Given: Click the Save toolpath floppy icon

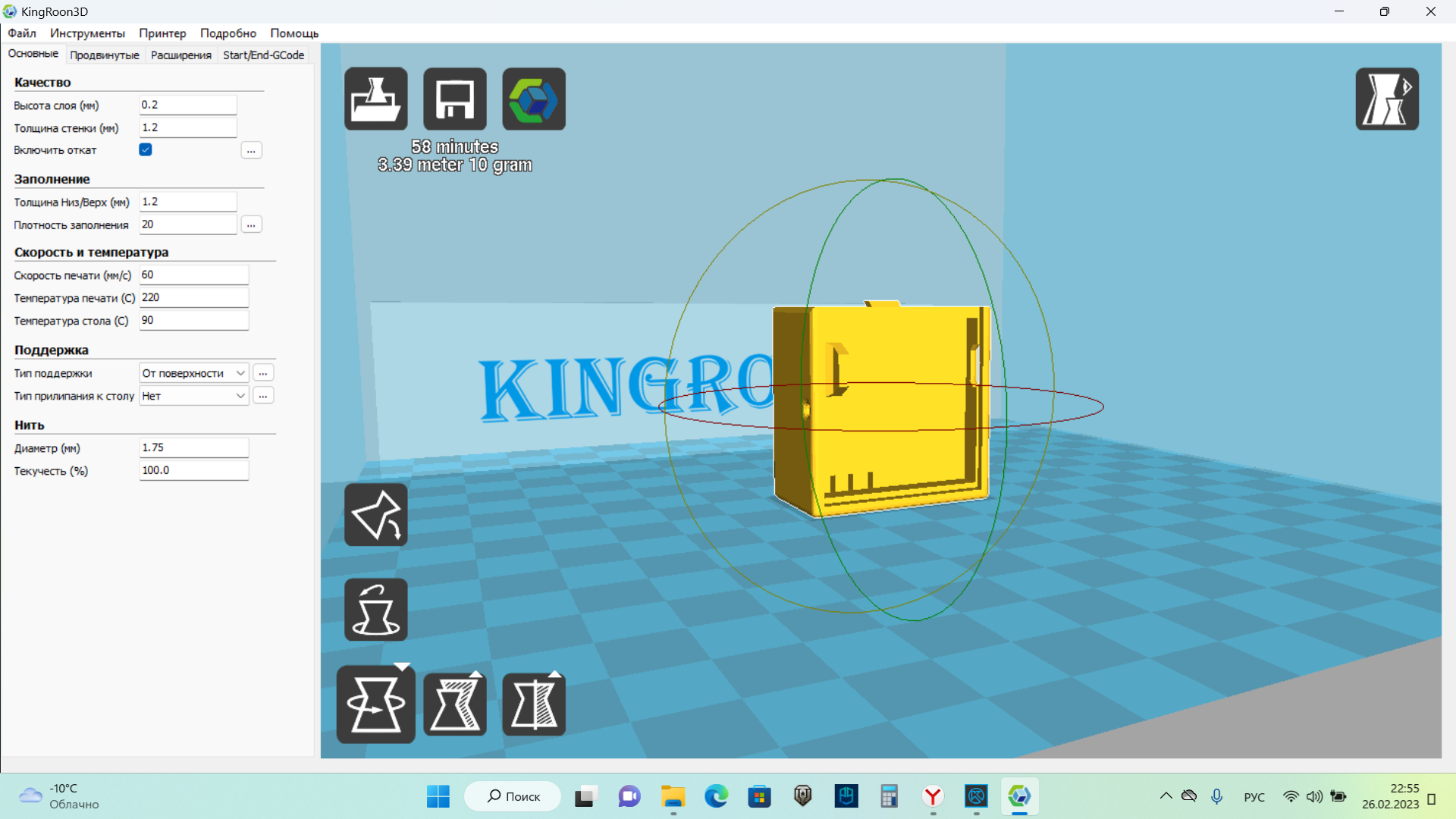Looking at the screenshot, I should coord(455,99).
